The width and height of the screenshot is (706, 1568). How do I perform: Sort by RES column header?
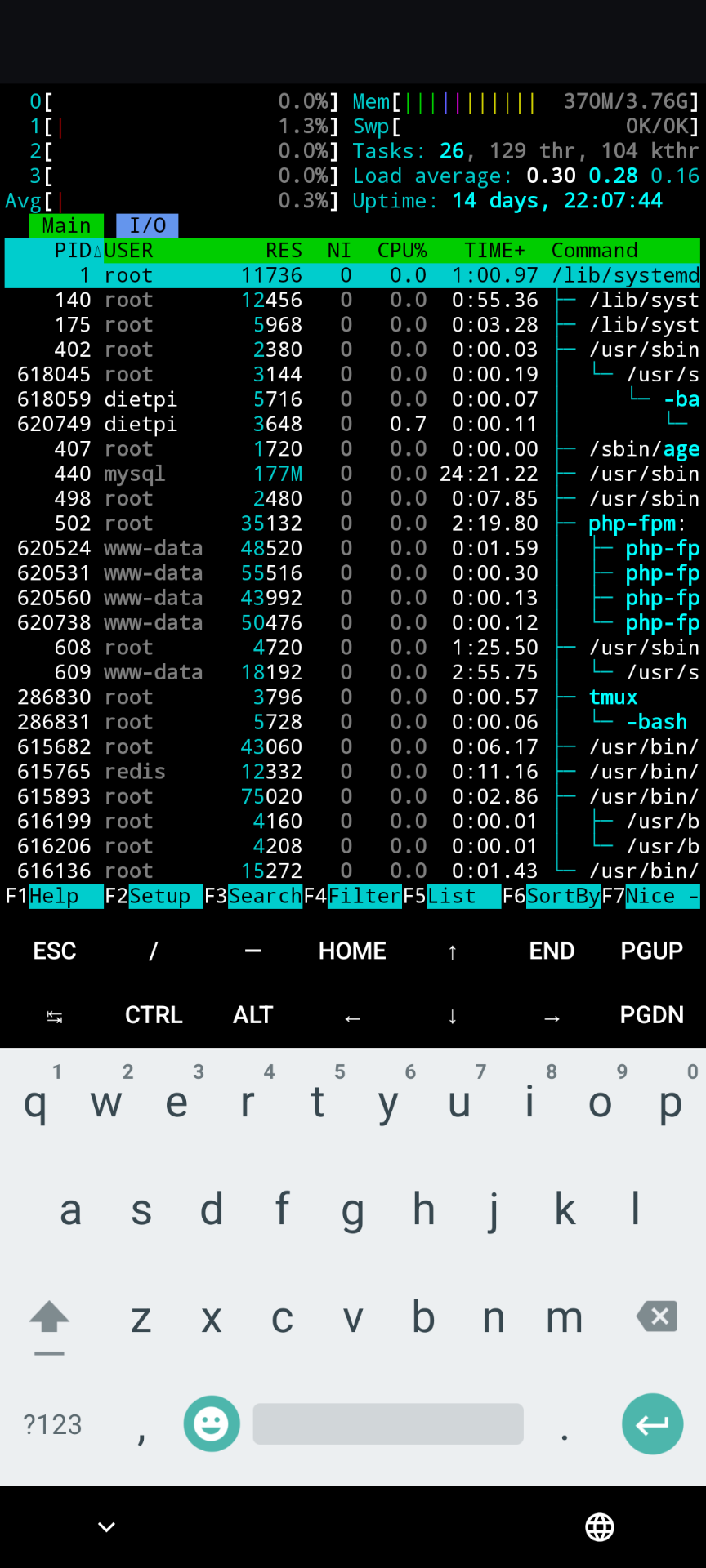tap(284, 251)
